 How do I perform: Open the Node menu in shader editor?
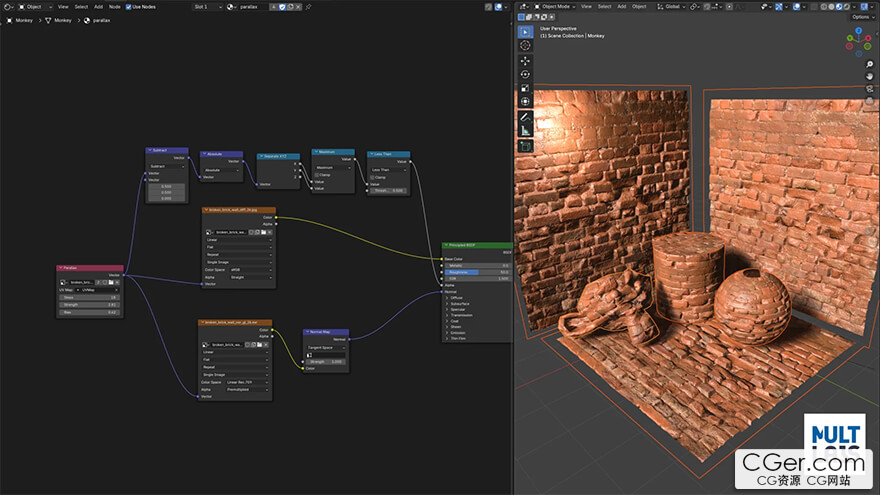pos(114,6)
